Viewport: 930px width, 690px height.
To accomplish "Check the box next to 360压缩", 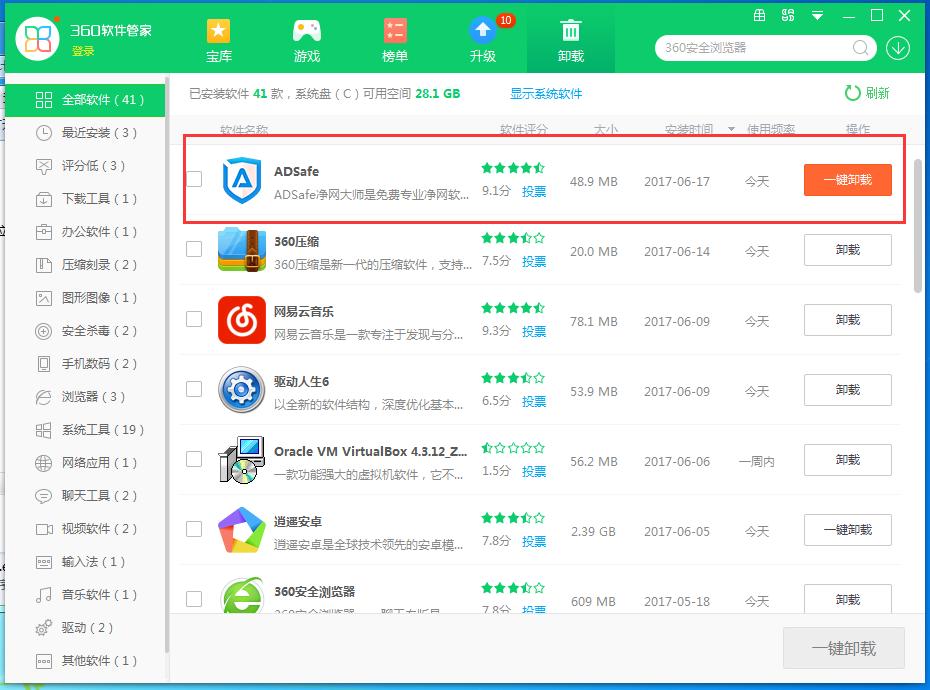I will pos(194,249).
